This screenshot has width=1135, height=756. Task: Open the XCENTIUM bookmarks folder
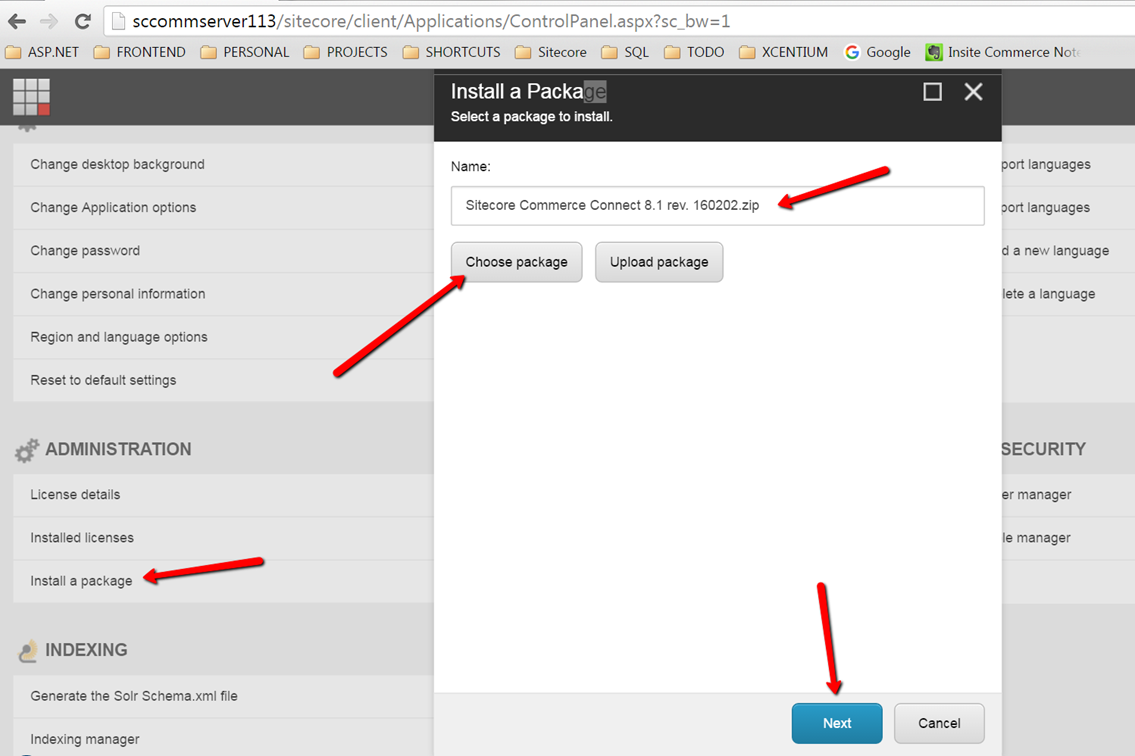coord(784,52)
